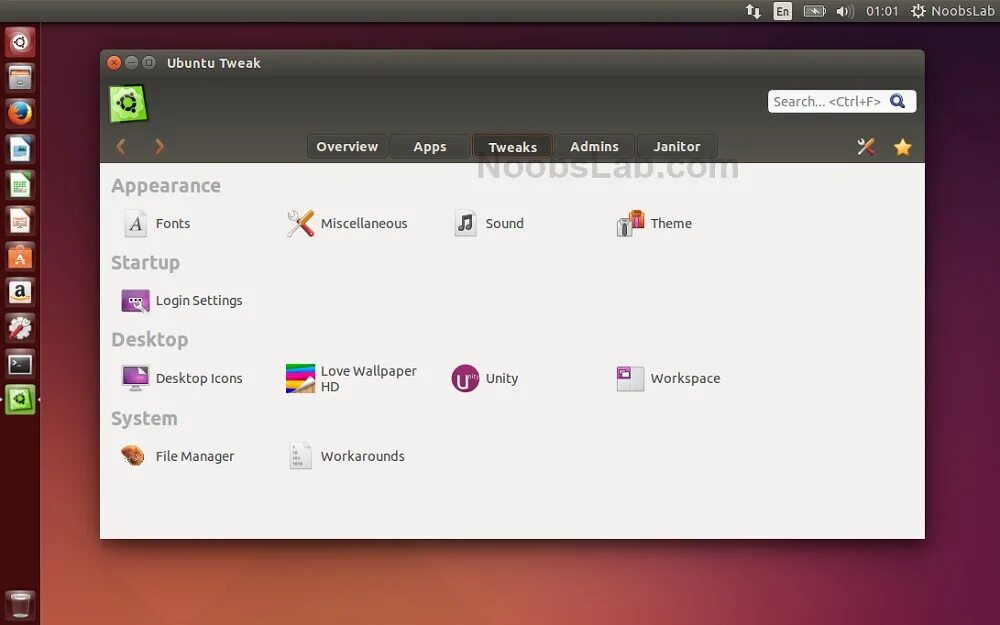1000x625 pixels.
Task: Open the Ubuntu Dash launcher icon
Action: click(x=20, y=42)
